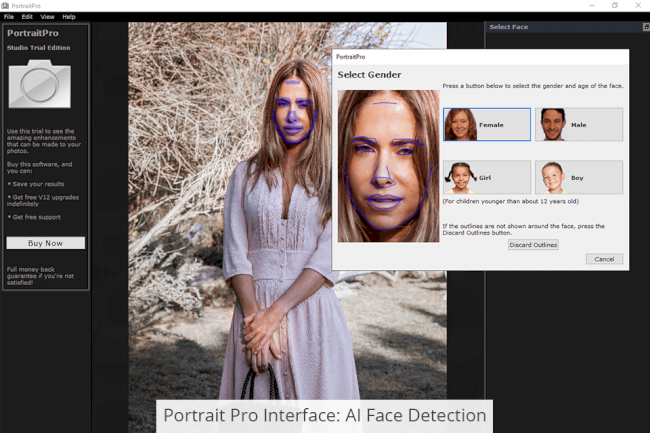Click the PortraitPro sidebar title text
This screenshot has height=433, width=650.
point(33,33)
